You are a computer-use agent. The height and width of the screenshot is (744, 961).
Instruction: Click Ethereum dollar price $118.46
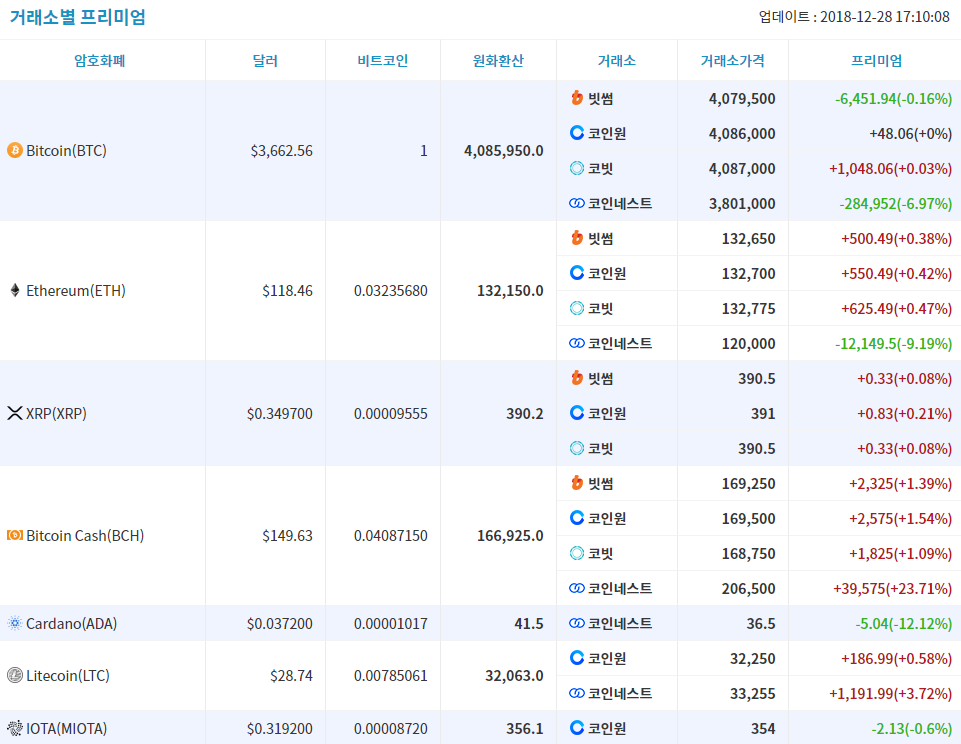[x=287, y=290]
